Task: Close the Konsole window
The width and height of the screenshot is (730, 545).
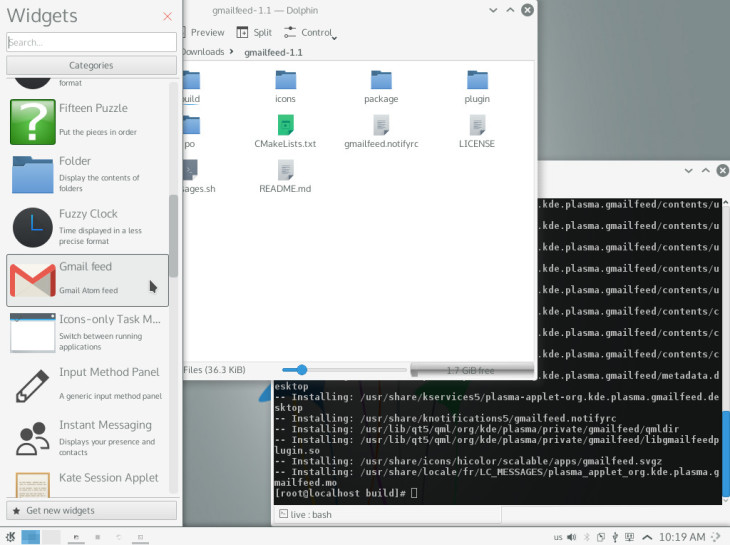Action: (x=723, y=171)
